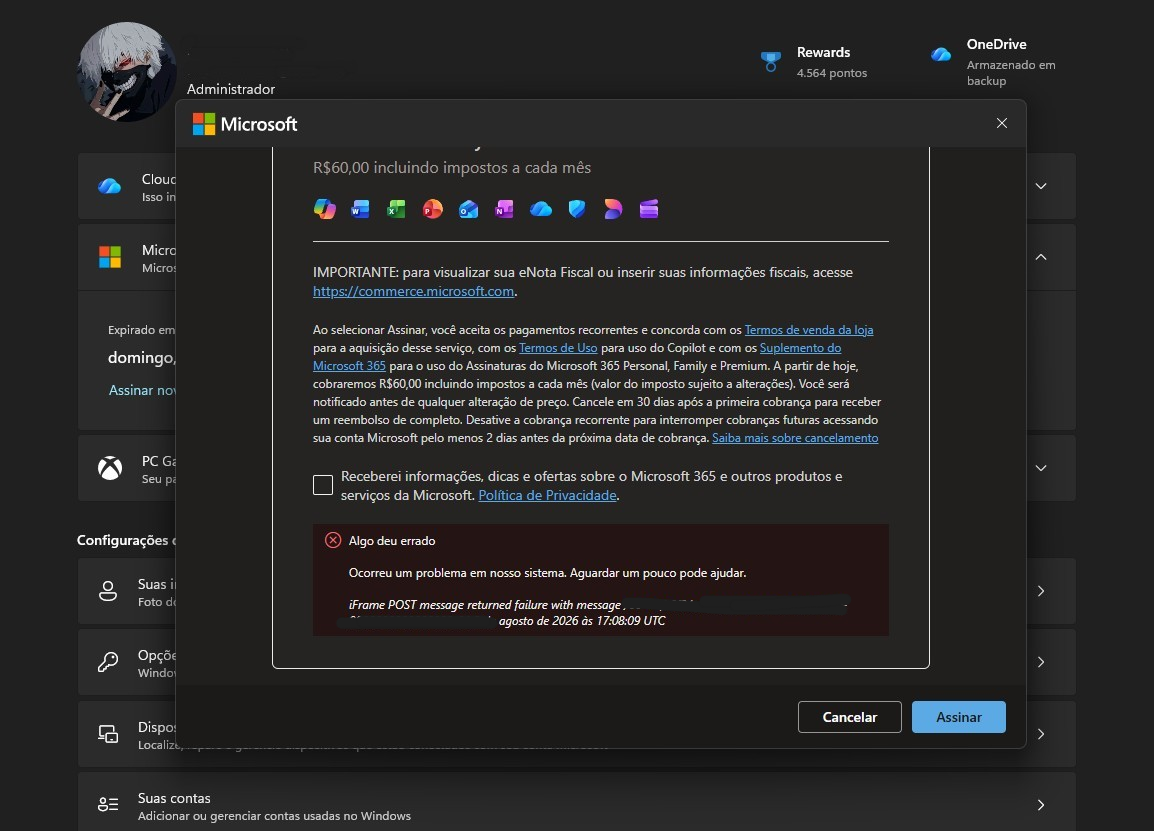Click the OneDrive cloud icon in app row
Viewport: 1154px width, 831px height.
541,209
